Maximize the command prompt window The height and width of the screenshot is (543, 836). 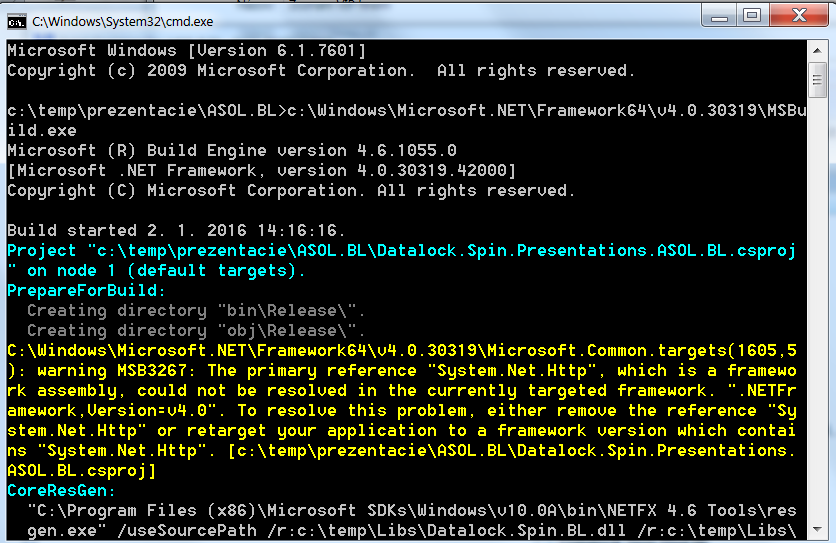752,15
